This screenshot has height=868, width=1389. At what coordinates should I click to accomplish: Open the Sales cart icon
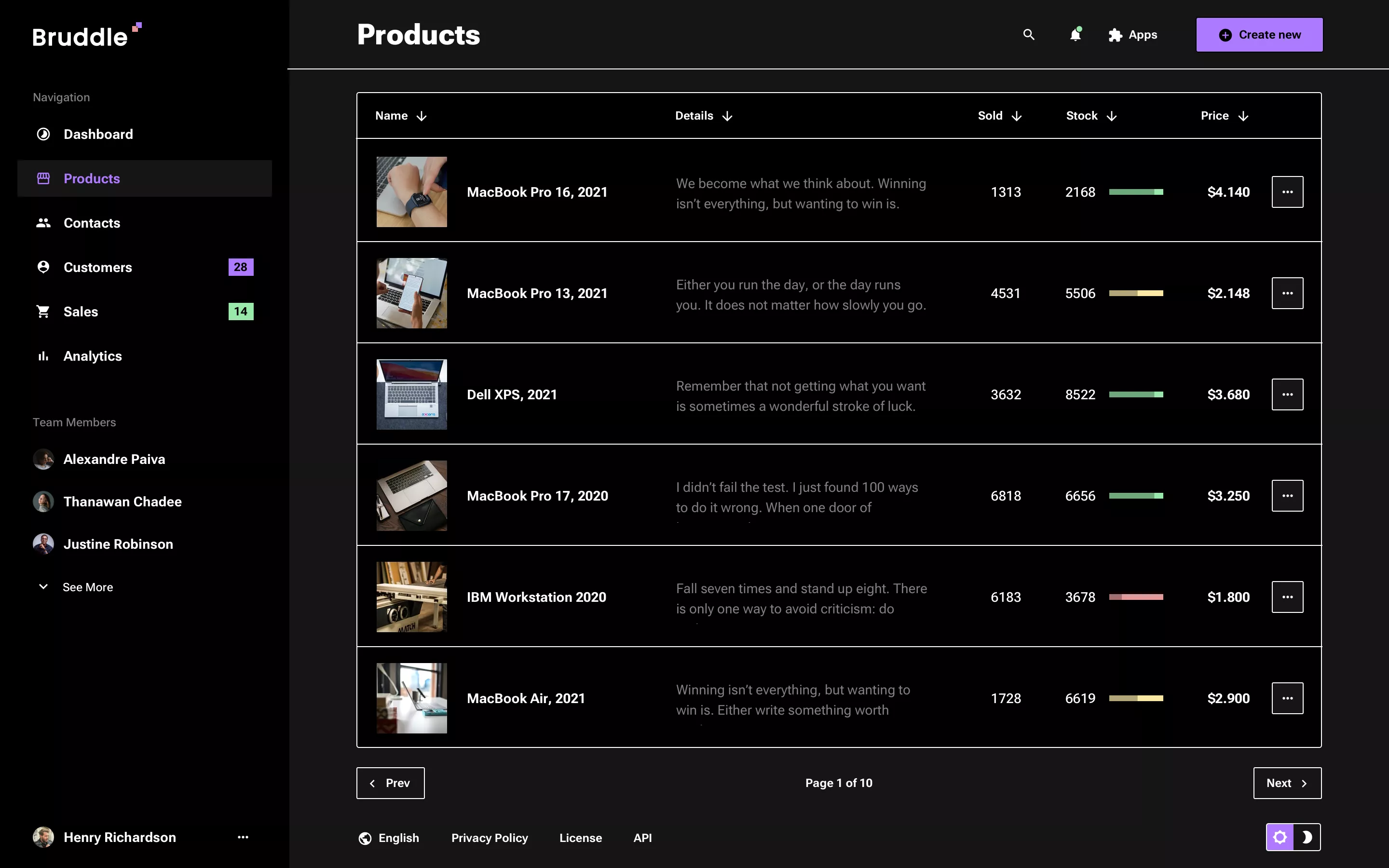(43, 311)
